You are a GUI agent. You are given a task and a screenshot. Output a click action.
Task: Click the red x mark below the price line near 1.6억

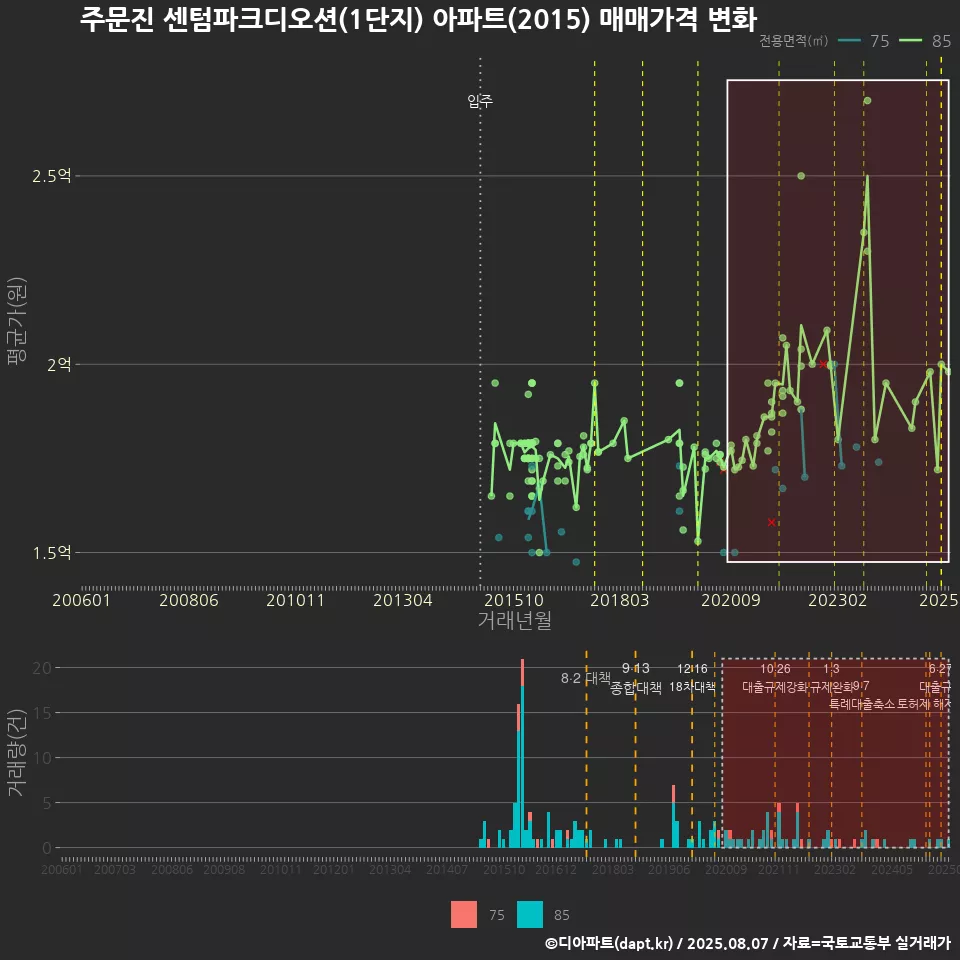[771, 522]
